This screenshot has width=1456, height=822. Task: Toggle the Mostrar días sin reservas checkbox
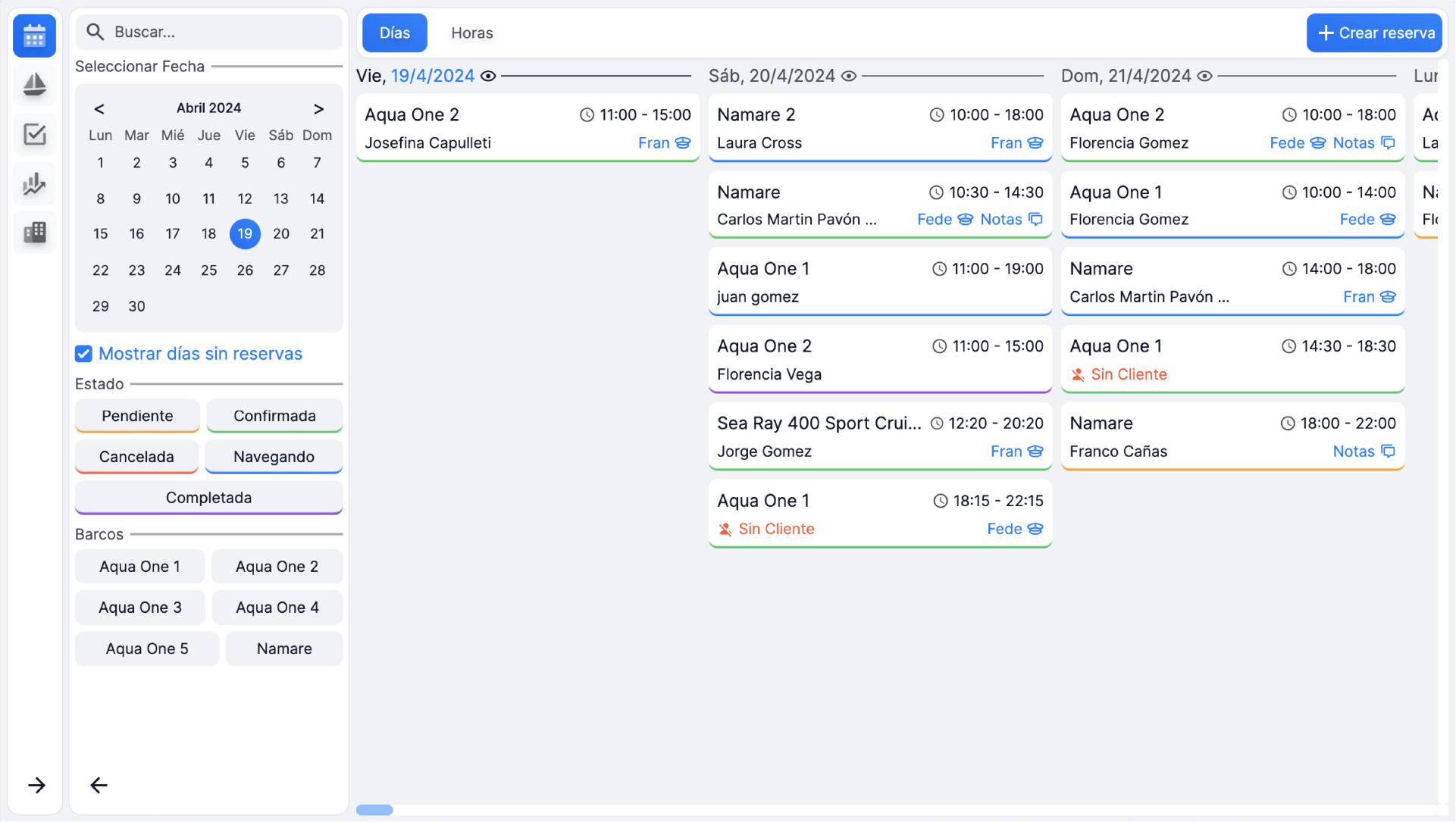(83, 354)
